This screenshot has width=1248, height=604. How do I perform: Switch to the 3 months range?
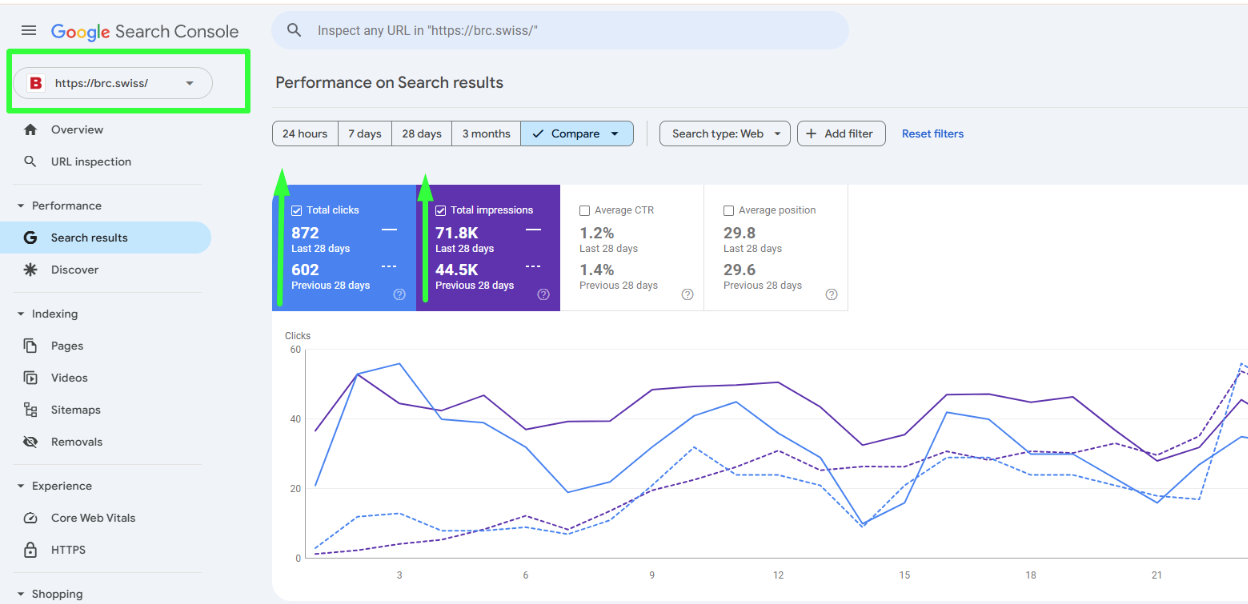pos(485,134)
